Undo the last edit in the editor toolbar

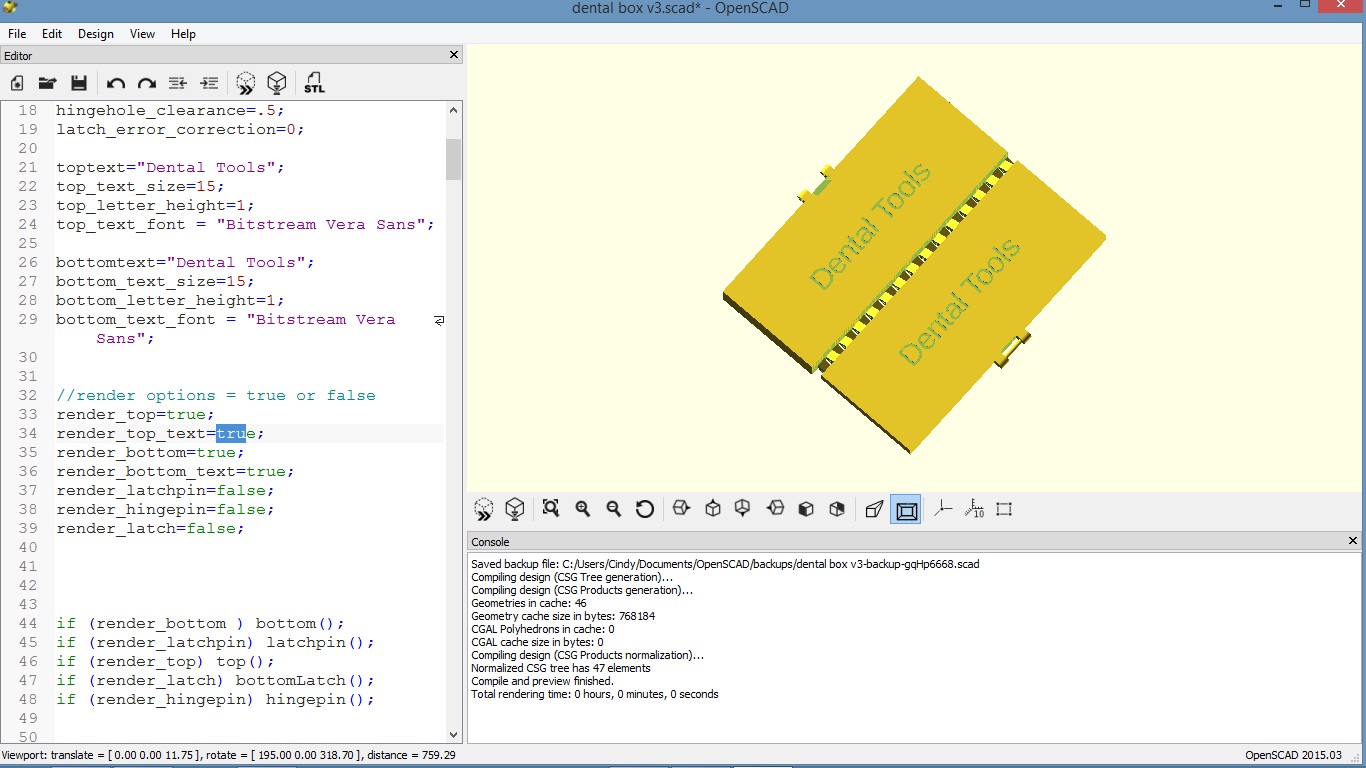click(116, 83)
